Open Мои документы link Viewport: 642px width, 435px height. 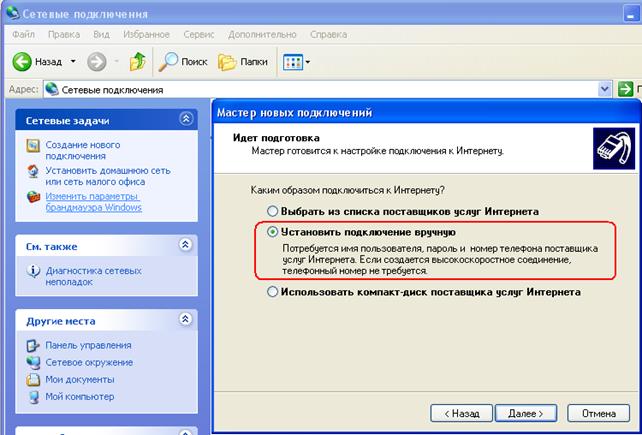79,380
